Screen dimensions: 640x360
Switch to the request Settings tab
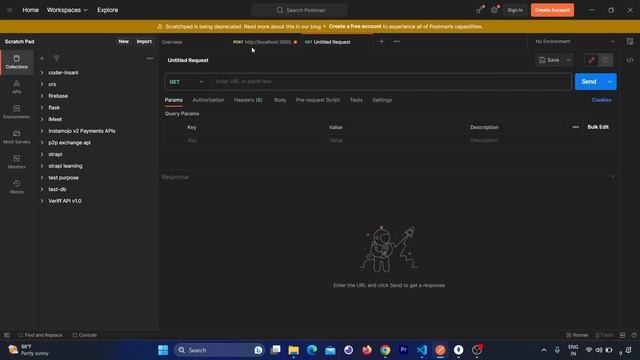(382, 100)
